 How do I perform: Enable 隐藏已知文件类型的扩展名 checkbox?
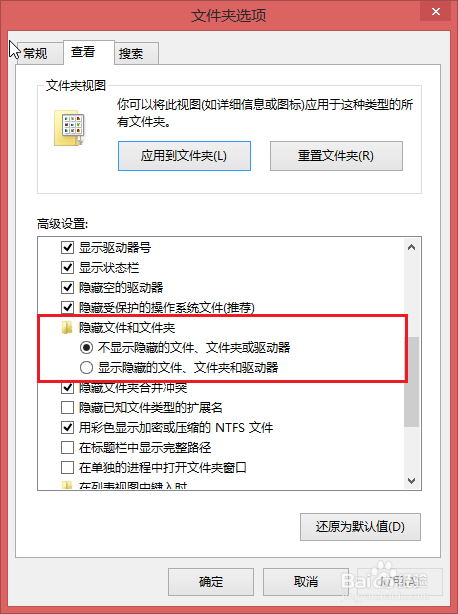(x=67, y=408)
